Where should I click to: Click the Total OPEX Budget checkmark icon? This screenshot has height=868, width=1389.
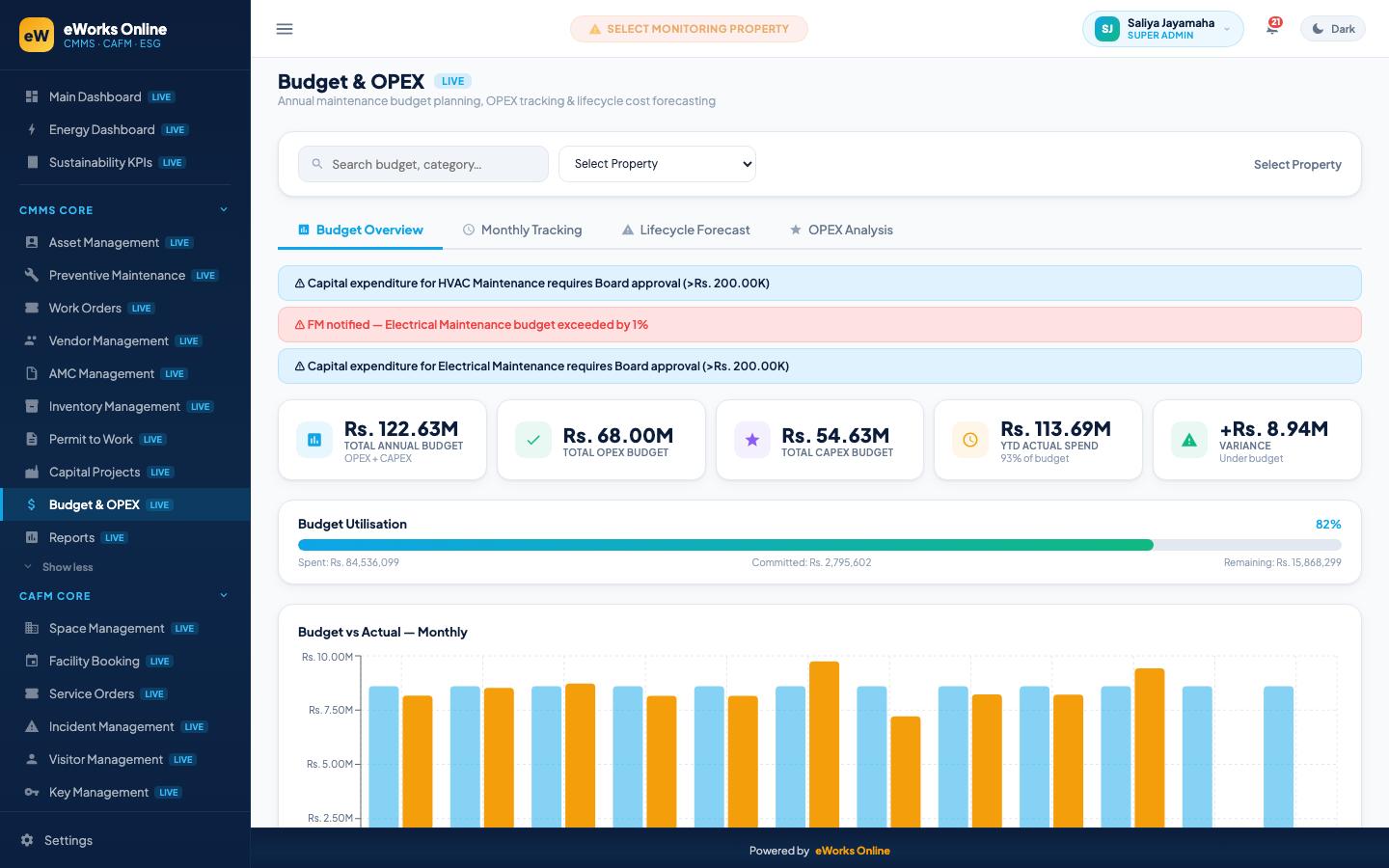click(533, 440)
